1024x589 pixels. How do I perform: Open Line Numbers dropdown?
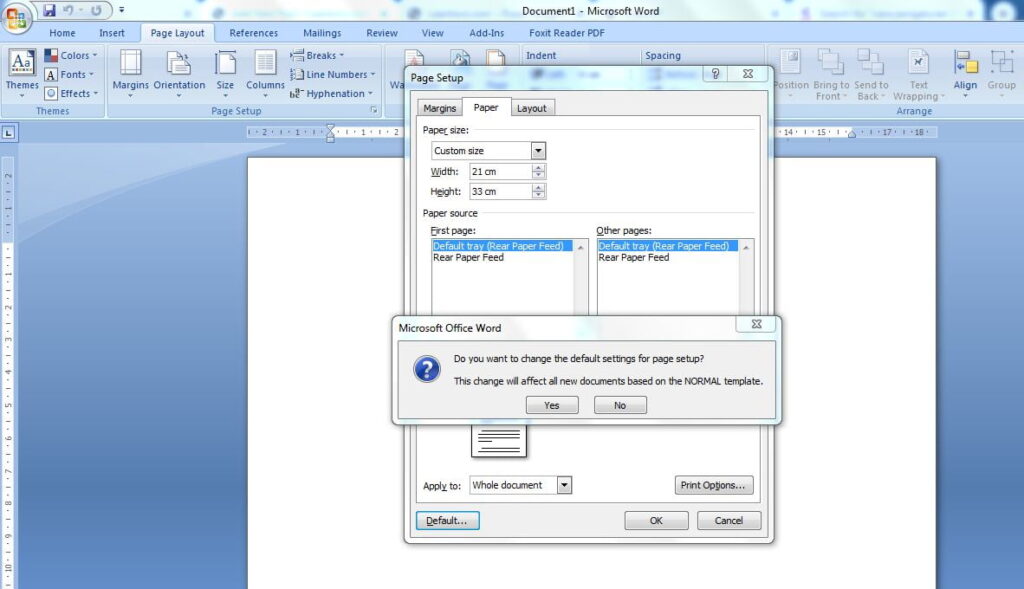pyautogui.click(x=333, y=74)
